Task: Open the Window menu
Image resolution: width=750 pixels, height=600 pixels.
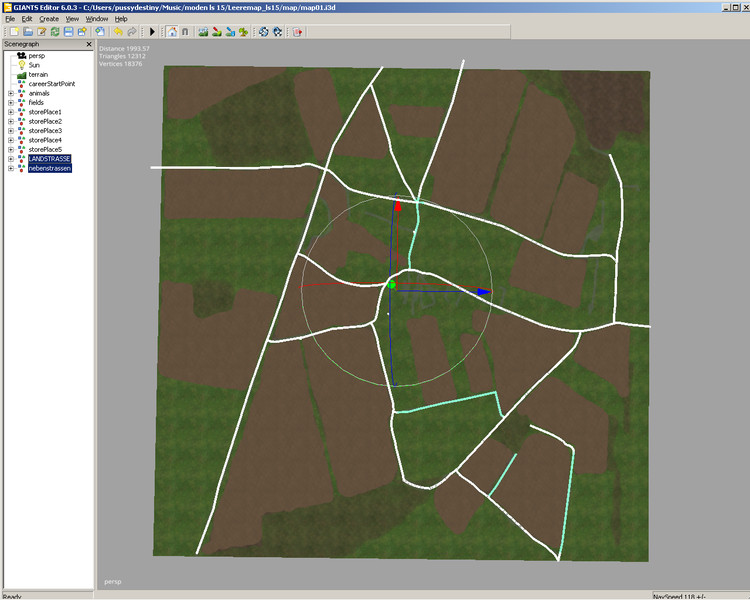Action: 97,19
